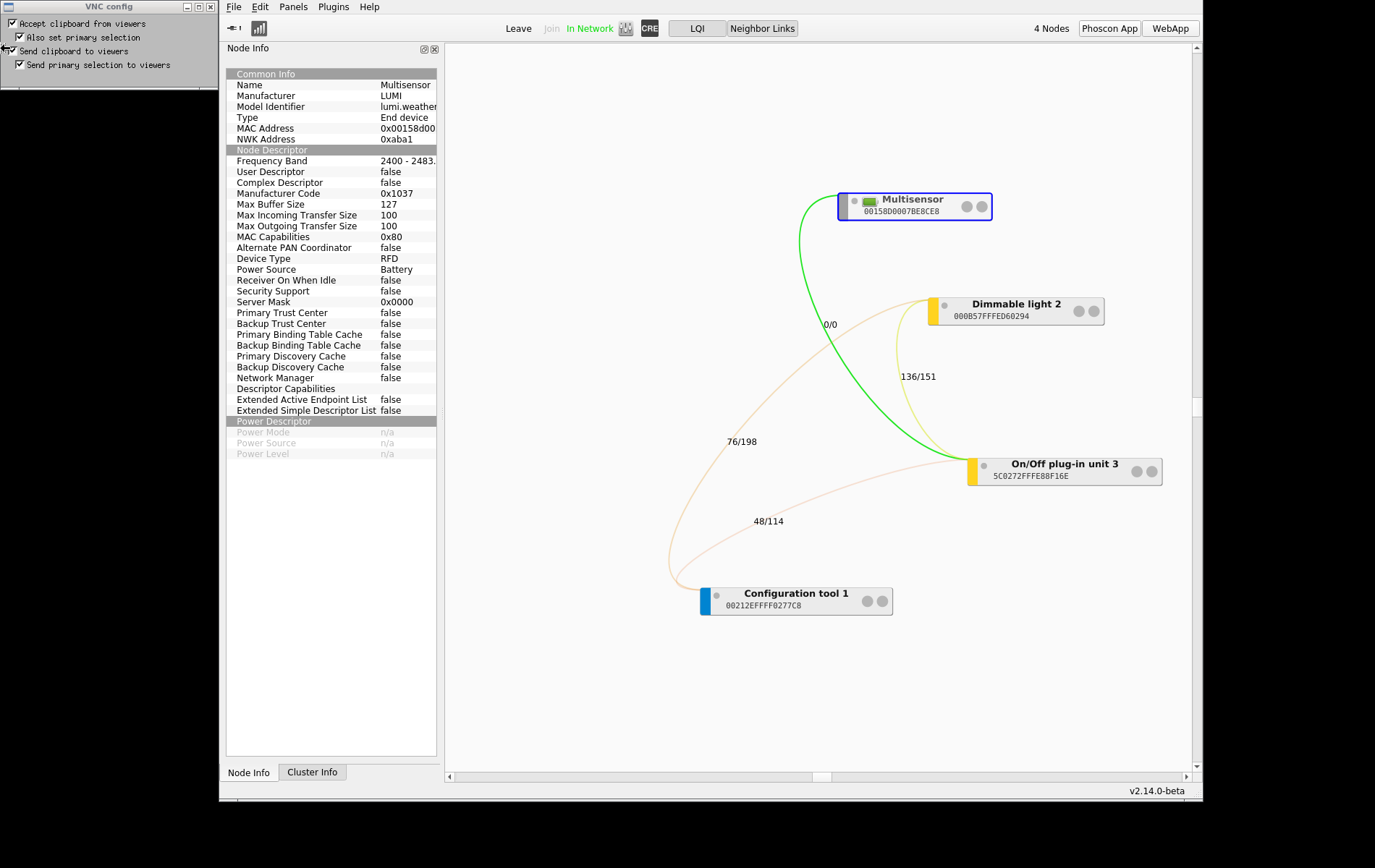
Task: Click the status dot on Dimmable light 2
Action: coord(944,305)
